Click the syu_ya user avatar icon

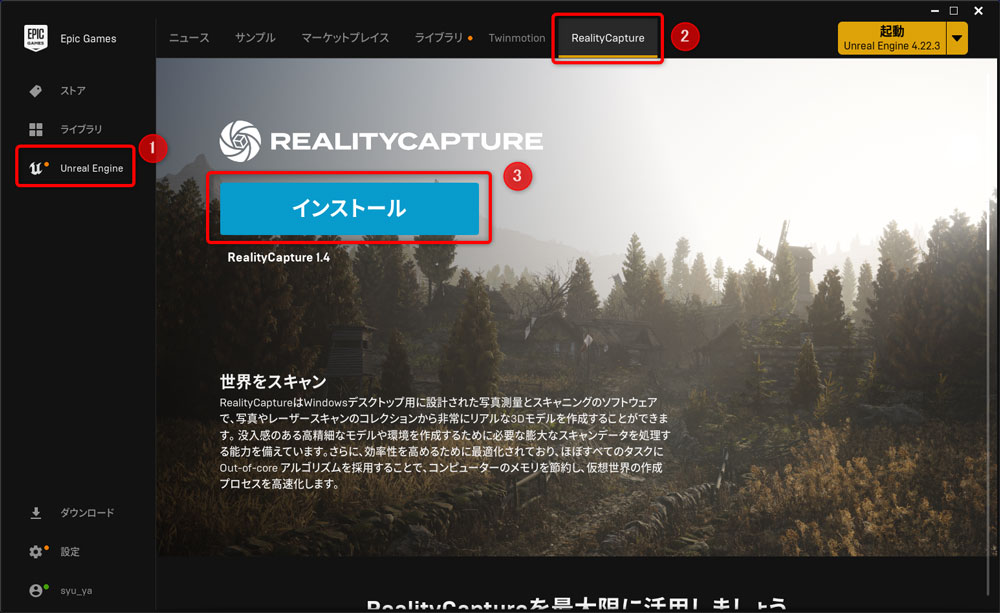[x=36, y=591]
